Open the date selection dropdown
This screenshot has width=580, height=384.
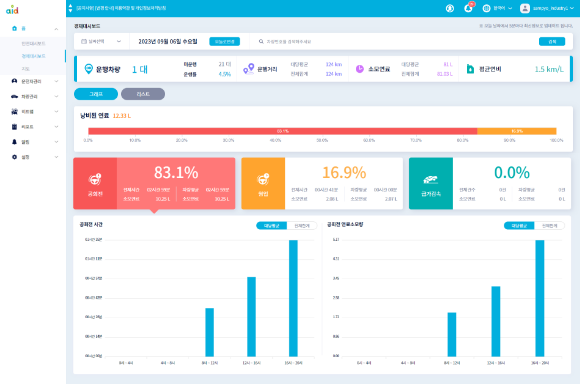pyautogui.click(x=101, y=41)
